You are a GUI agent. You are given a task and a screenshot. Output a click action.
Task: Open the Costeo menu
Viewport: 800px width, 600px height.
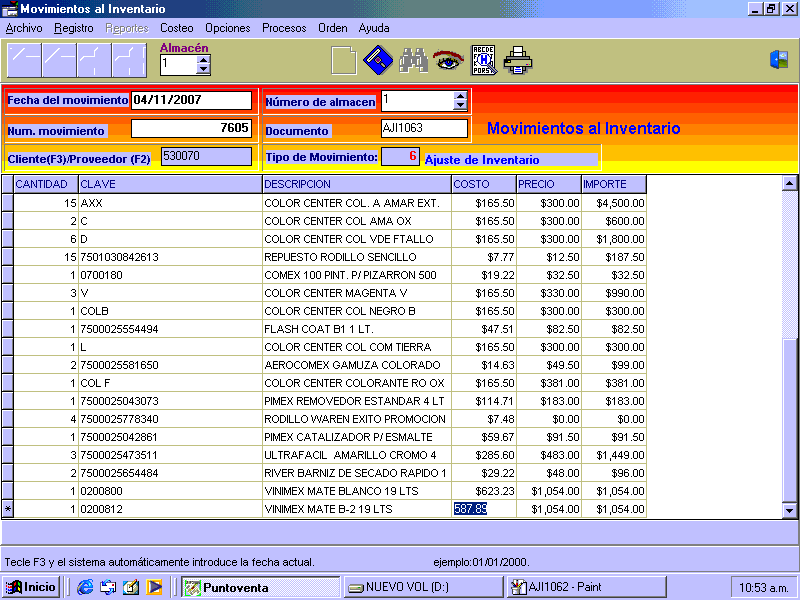177,28
